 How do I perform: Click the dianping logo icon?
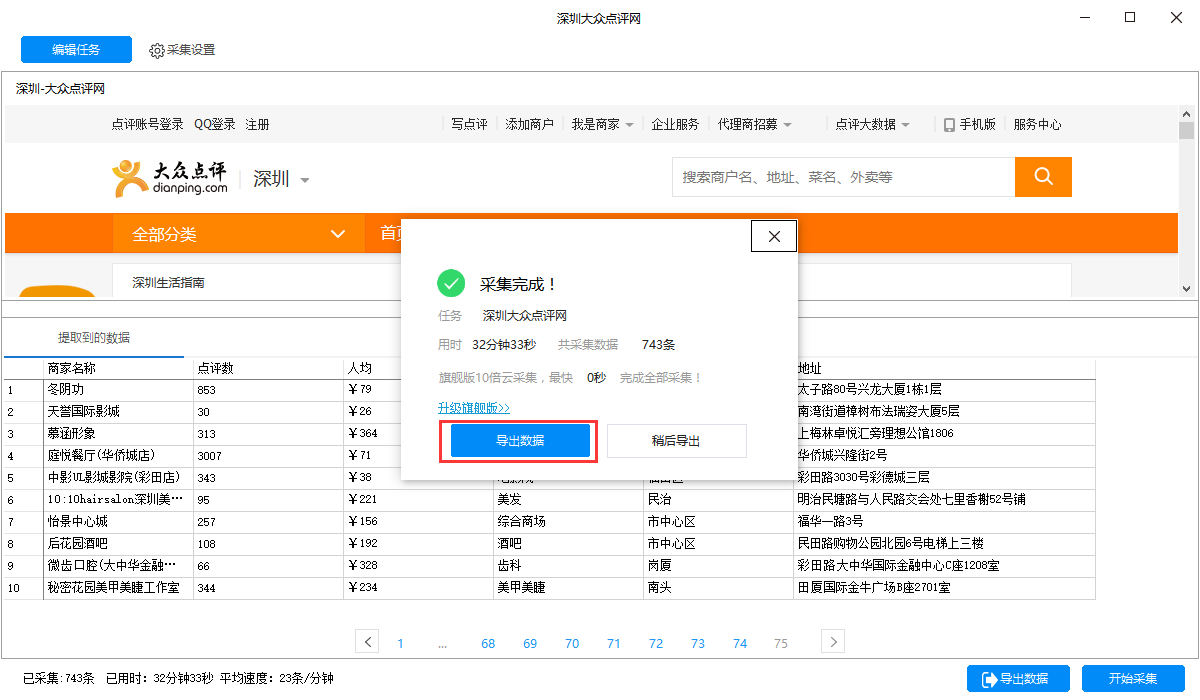(x=129, y=178)
